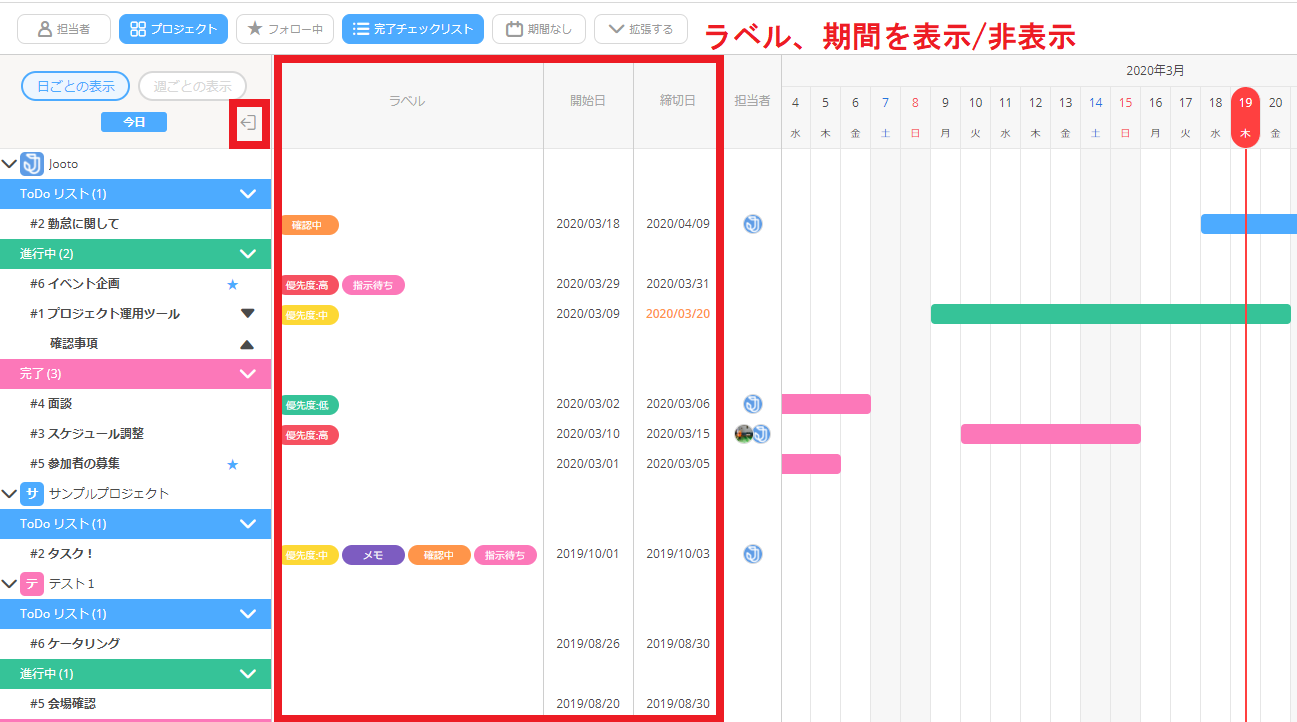Viewport: 1297px width, 722px height.
Task: Click the highlighted day 19 marker
Action: coord(1245,116)
